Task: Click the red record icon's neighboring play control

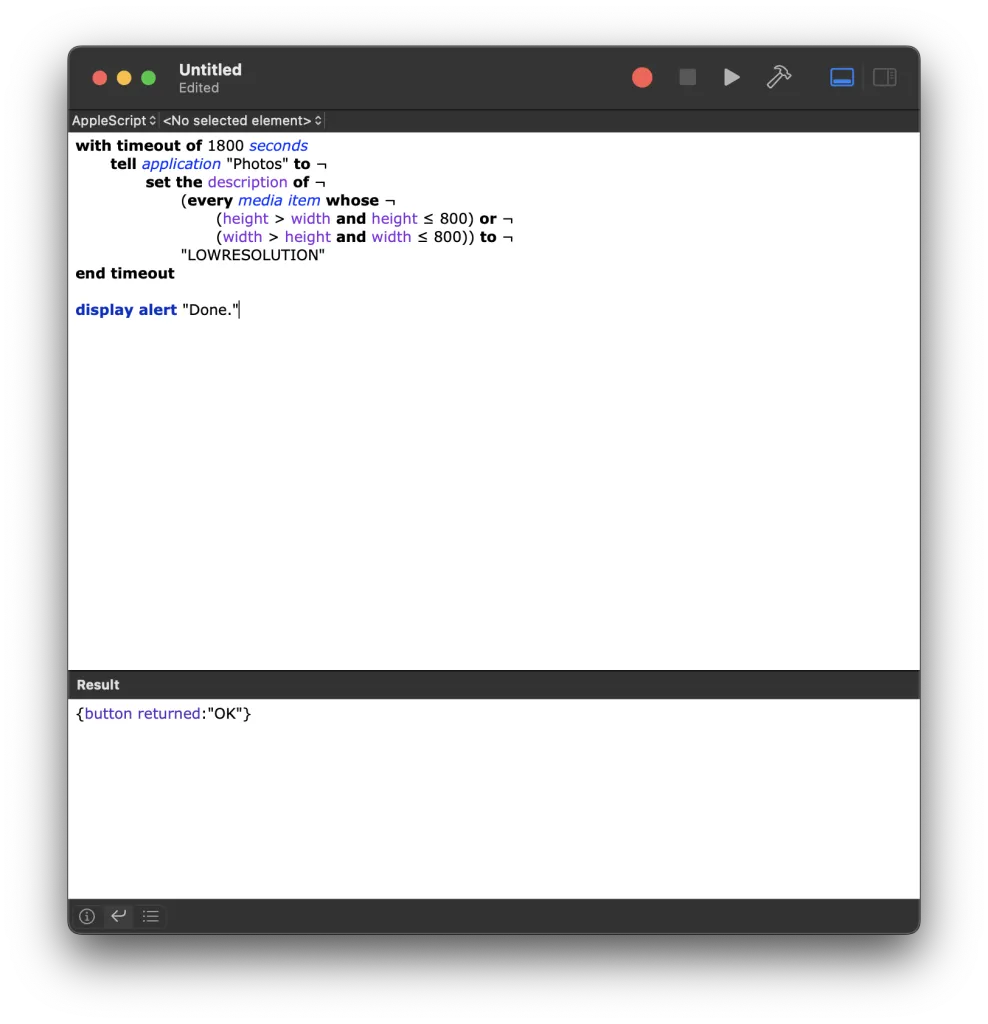Action: click(732, 77)
